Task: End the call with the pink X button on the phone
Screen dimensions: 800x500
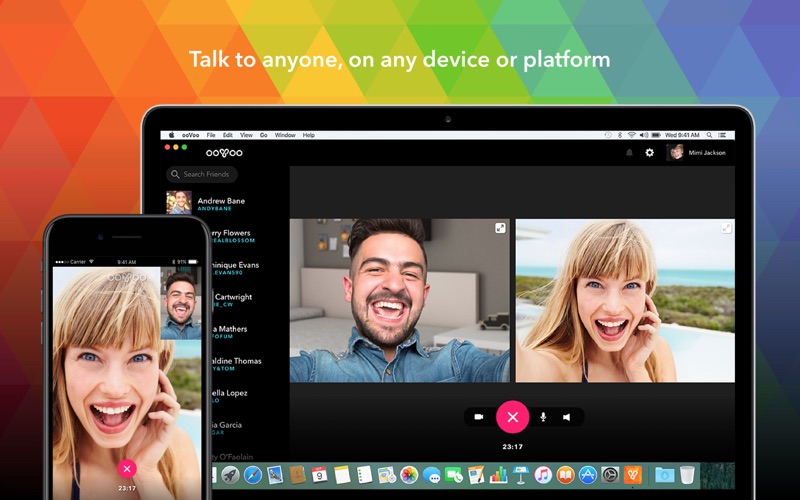Action: (127, 468)
